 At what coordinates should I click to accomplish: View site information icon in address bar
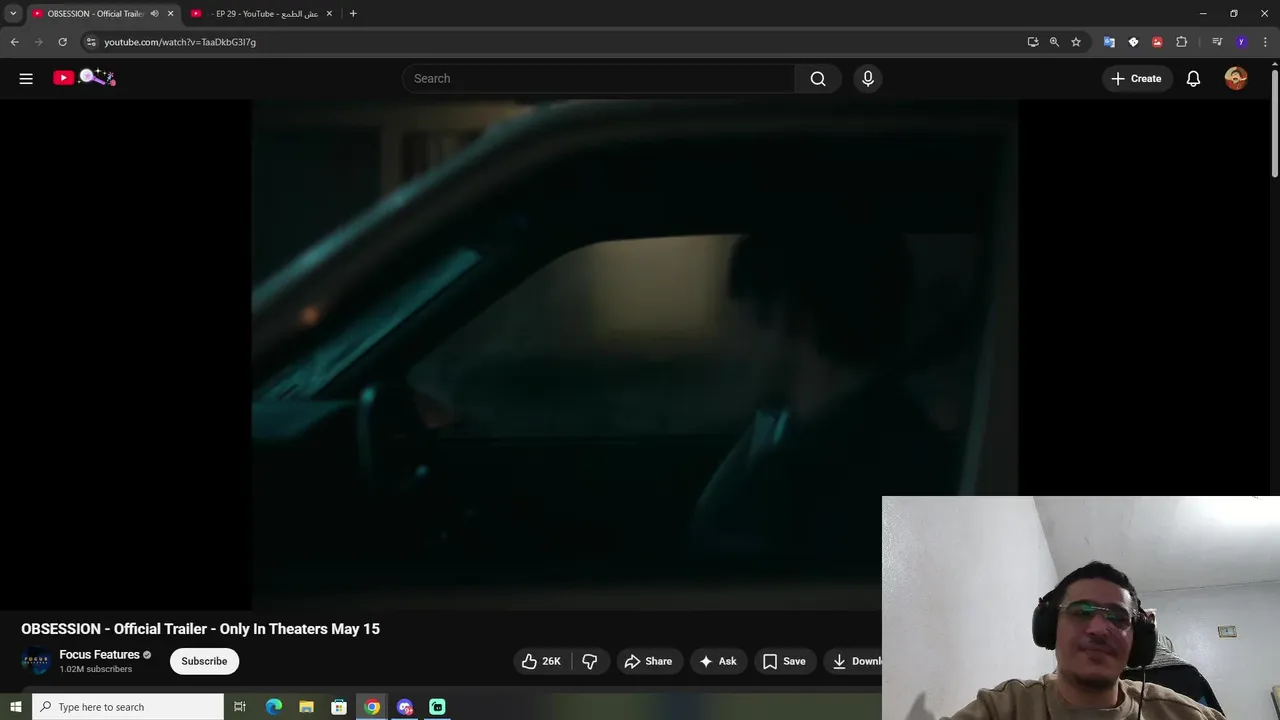click(x=91, y=42)
